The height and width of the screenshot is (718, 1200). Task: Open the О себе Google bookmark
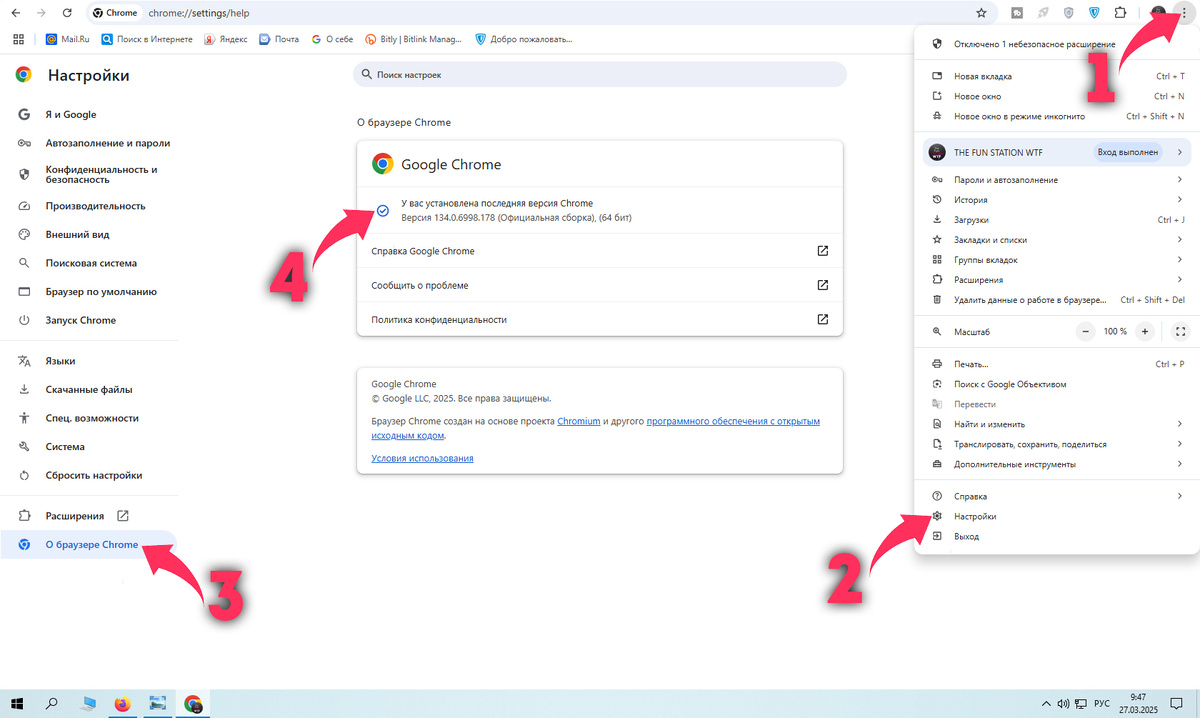tap(331, 39)
